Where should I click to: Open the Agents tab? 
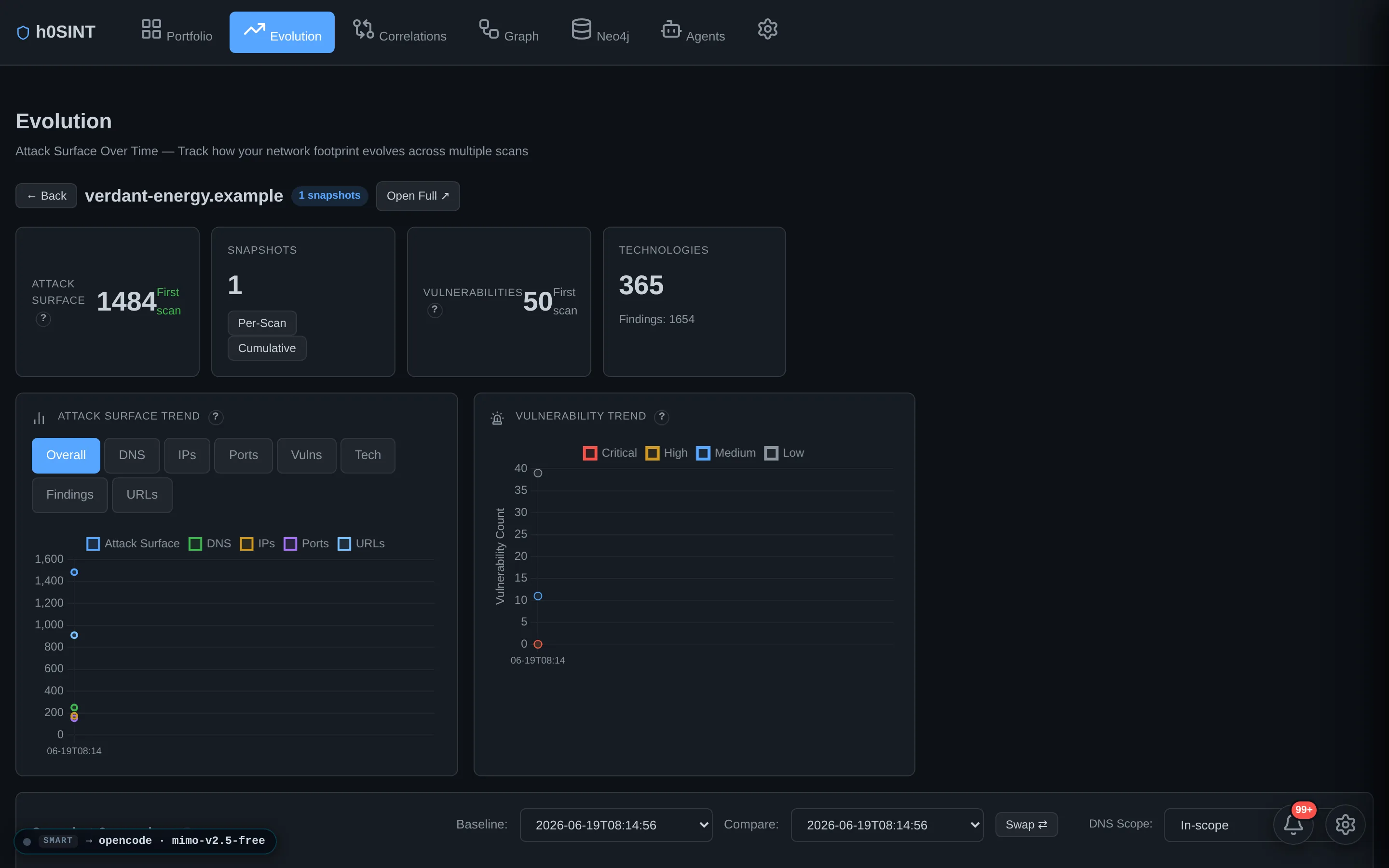[x=693, y=32]
